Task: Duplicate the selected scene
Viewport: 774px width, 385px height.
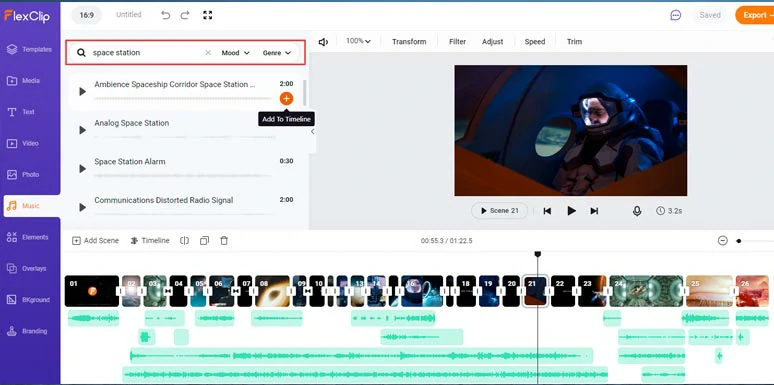Action: 204,241
